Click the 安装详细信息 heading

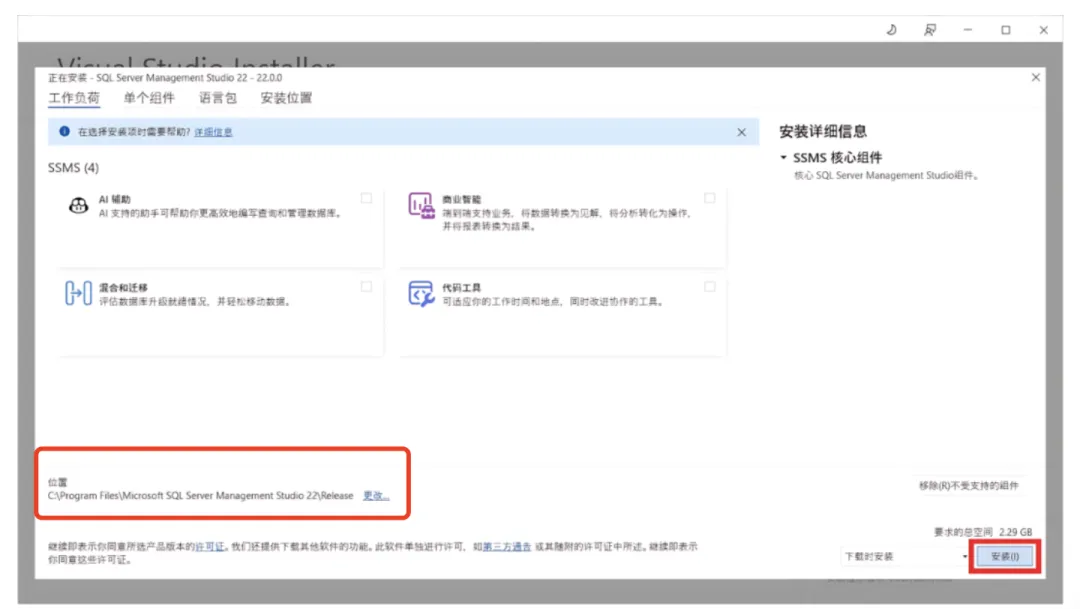pyautogui.click(x=822, y=131)
